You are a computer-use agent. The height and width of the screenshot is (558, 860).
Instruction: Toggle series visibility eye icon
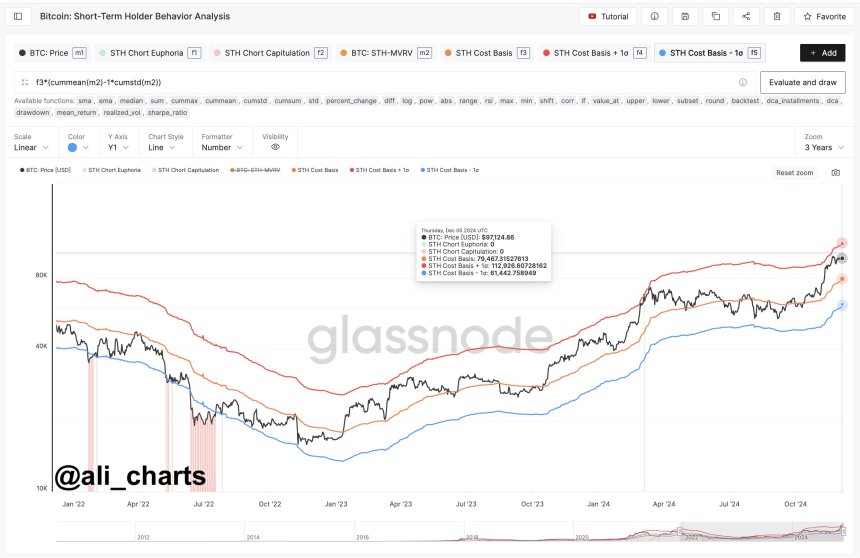[275, 147]
